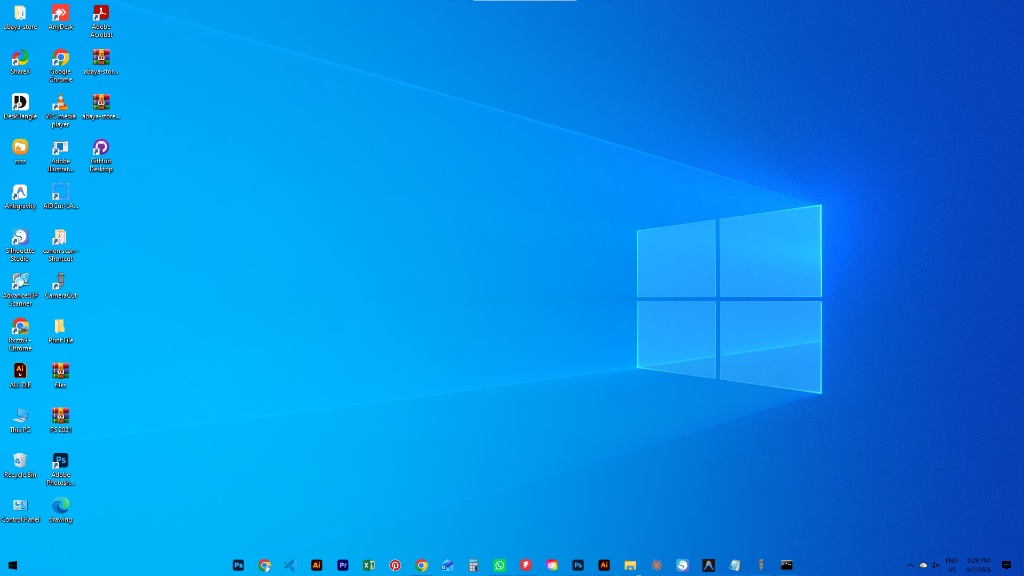Image resolution: width=1024 pixels, height=576 pixels.
Task: Select the Antigravity desktop shortcut
Action: click(20, 197)
